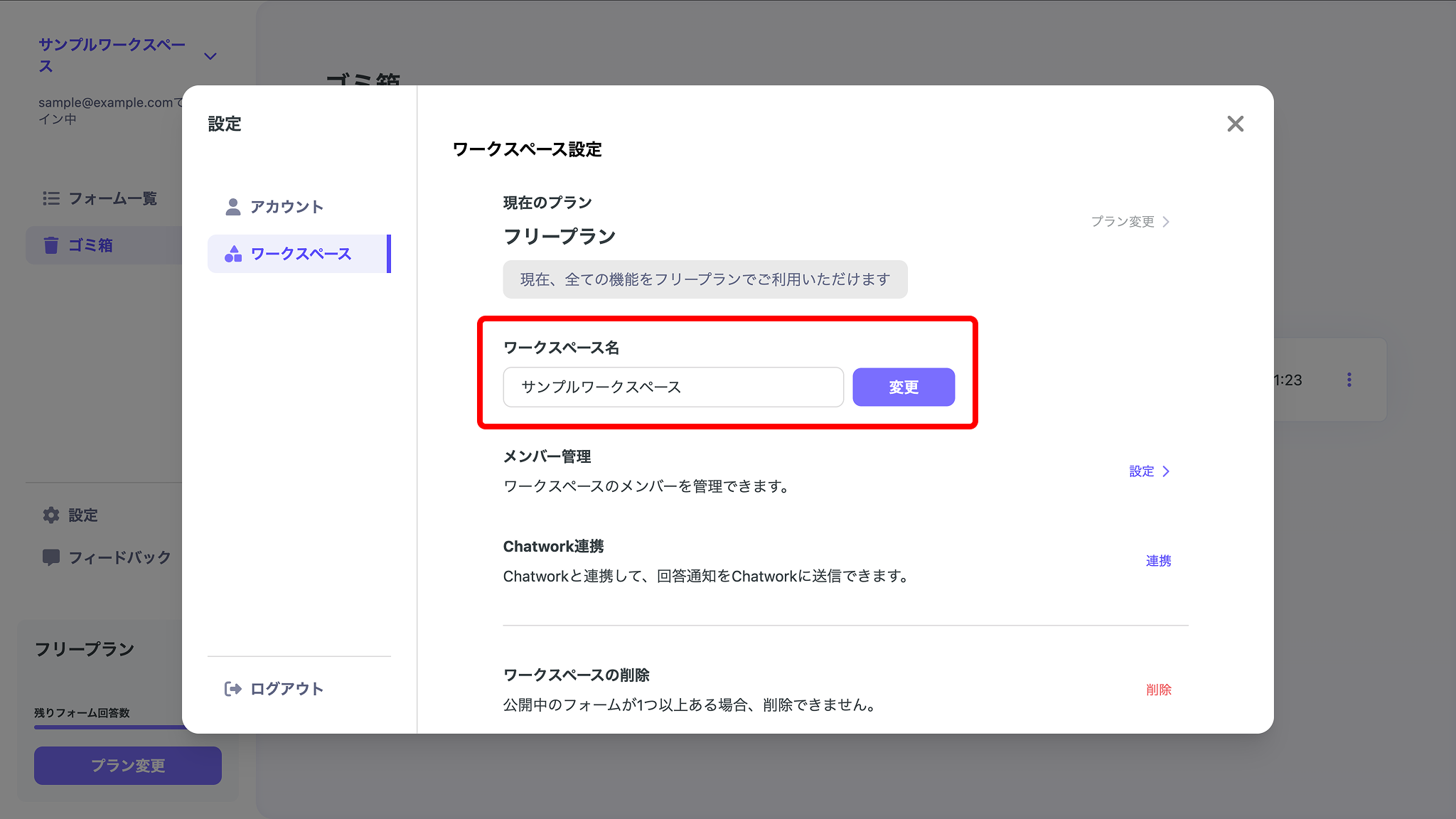This screenshot has width=1456, height=819.
Task: Select the フォーム一覧 list icon in sidebar
Action: (51, 198)
